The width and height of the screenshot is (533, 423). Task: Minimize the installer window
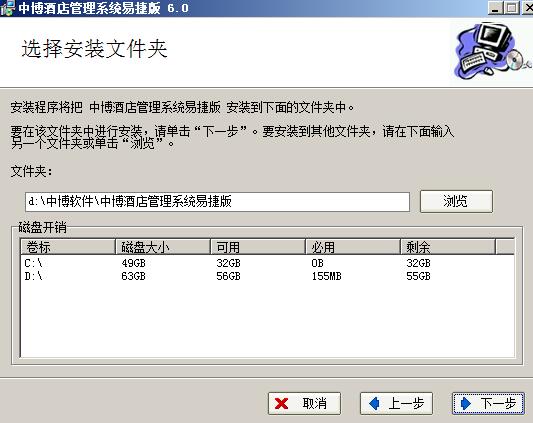point(495,7)
